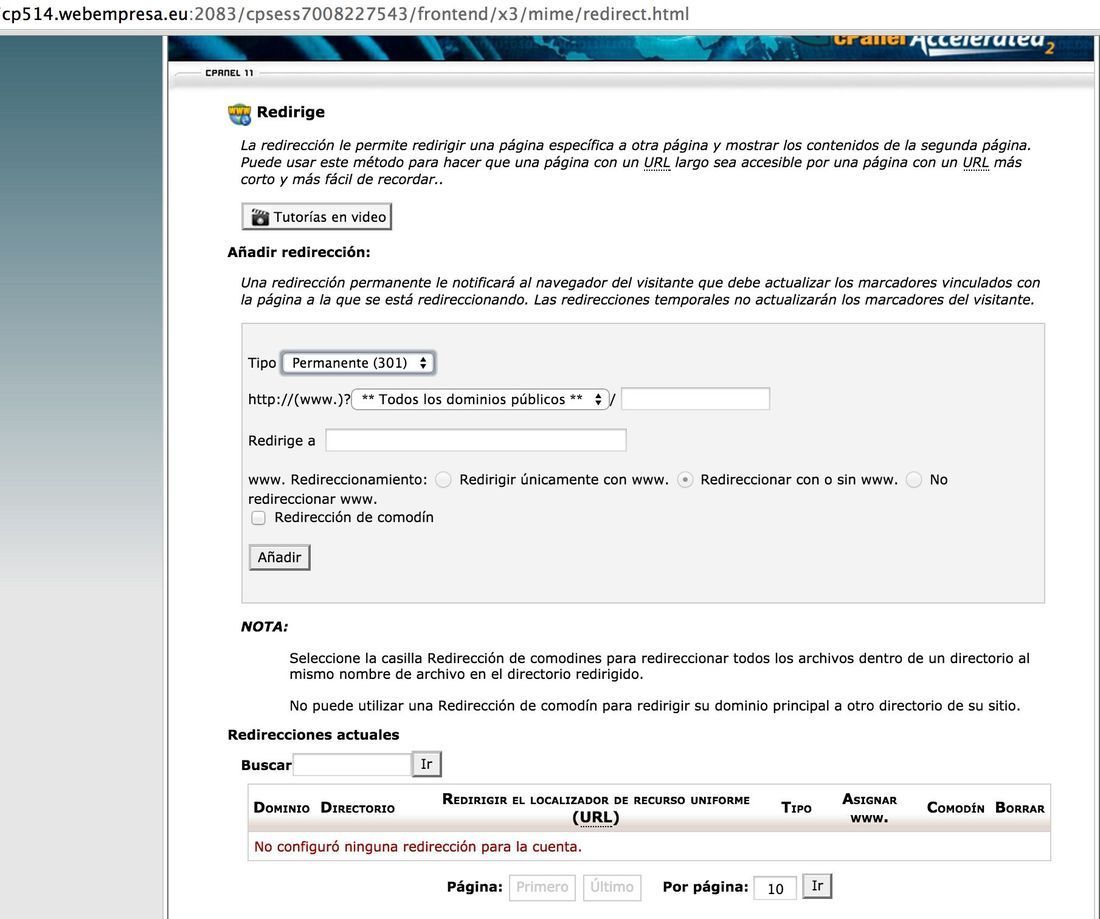Click the CPANEL 11 label
Screen dimensions: 1100x919
click(229, 73)
